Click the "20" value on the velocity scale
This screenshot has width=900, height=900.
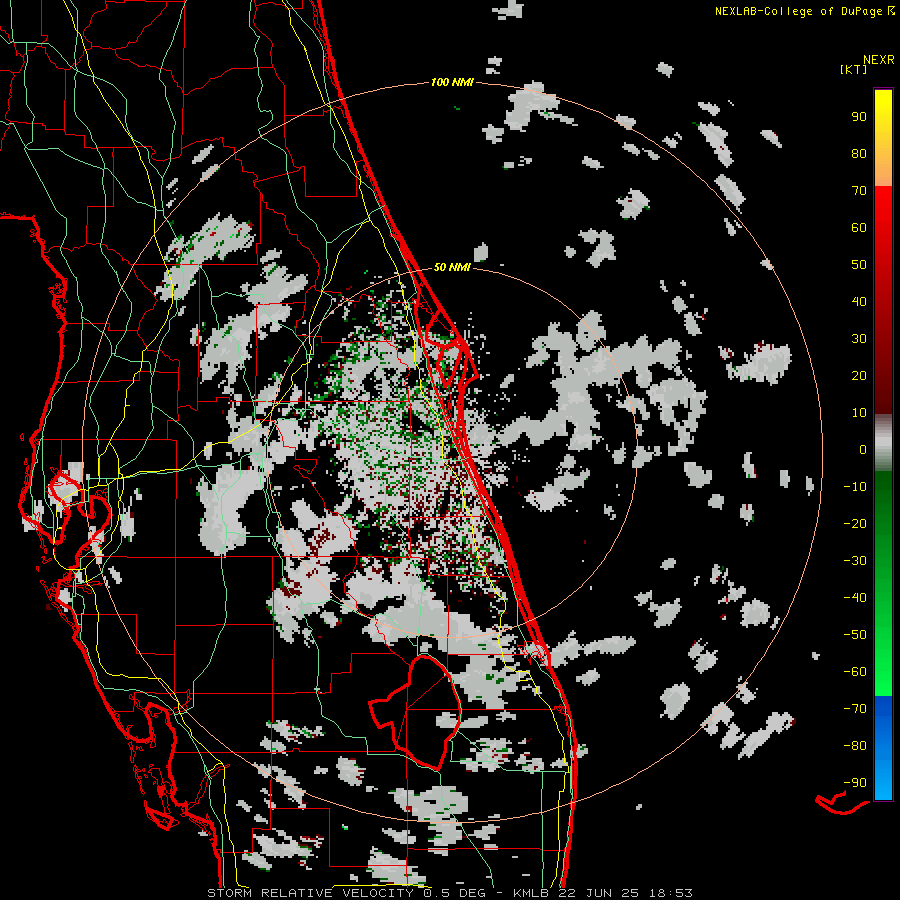click(x=859, y=375)
